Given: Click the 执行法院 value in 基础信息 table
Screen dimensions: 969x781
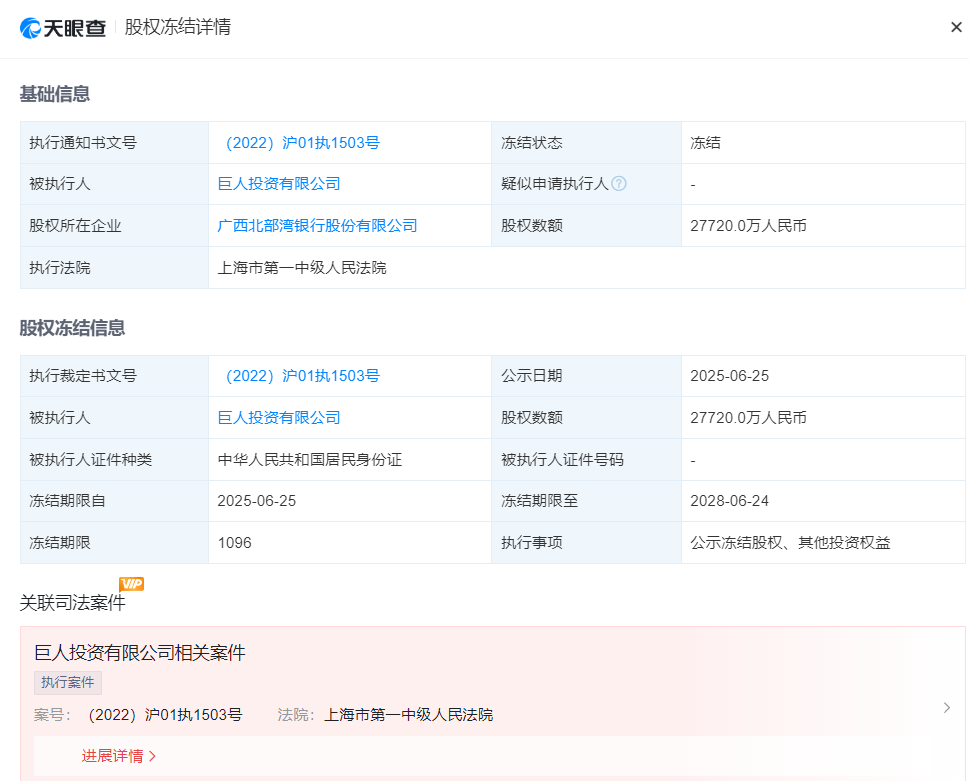Looking at the screenshot, I should [x=302, y=268].
